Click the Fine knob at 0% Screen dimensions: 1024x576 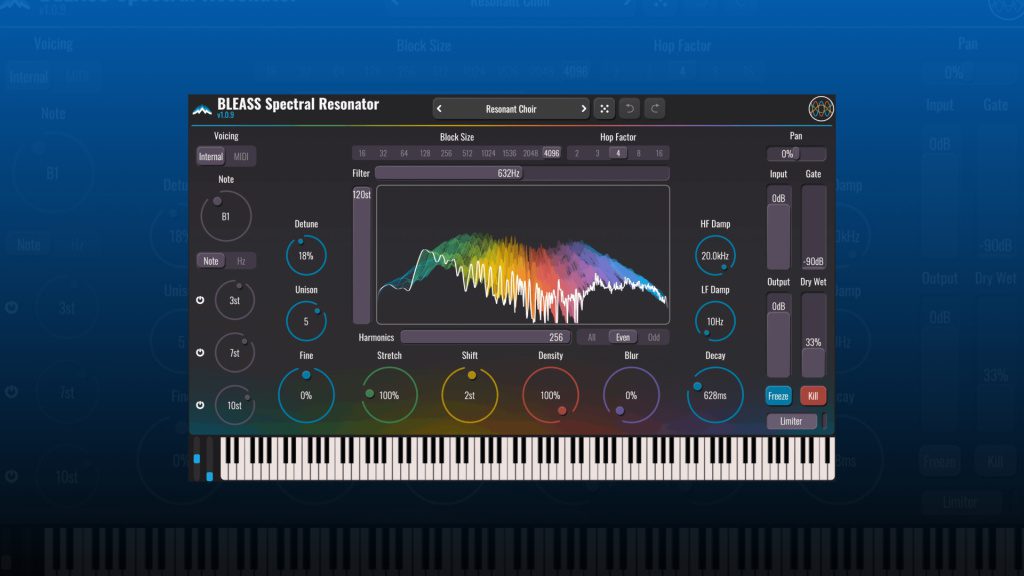click(x=306, y=395)
